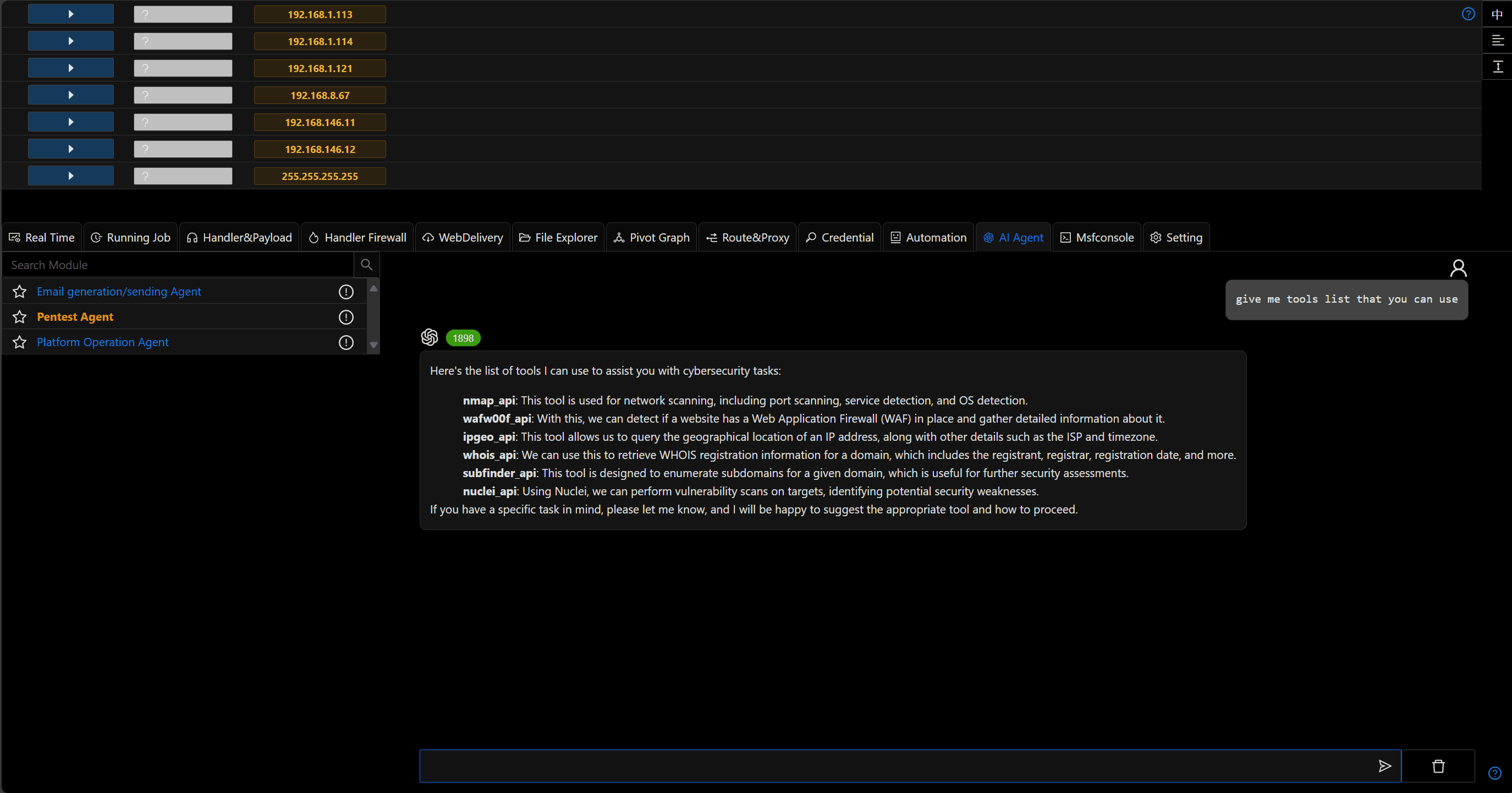This screenshot has height=793, width=1512.
Task: Open the File Explorer tab
Action: point(558,237)
